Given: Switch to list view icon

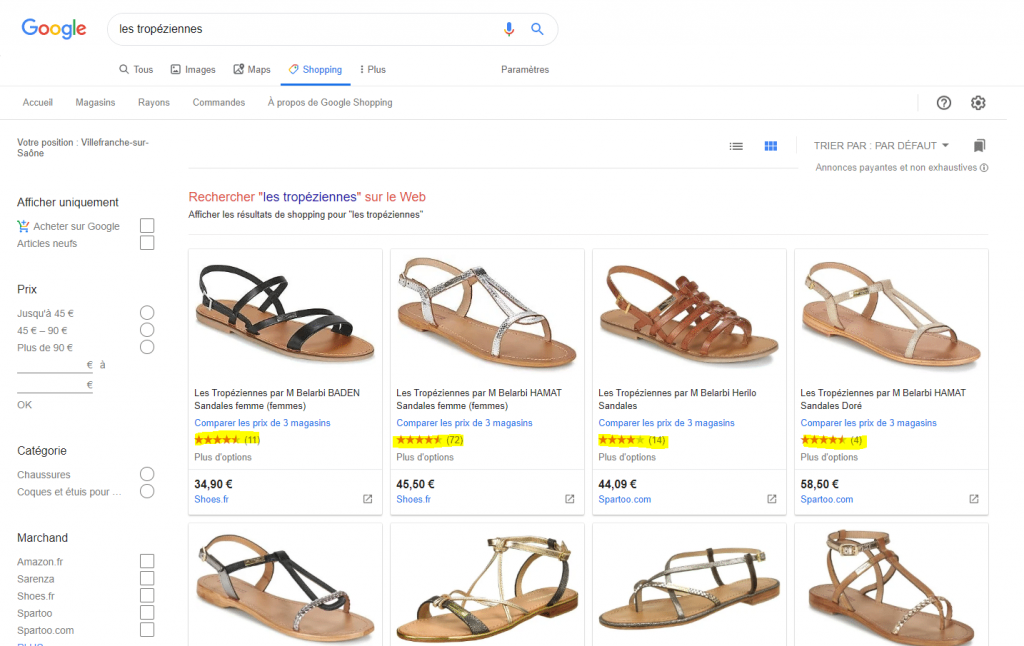Looking at the screenshot, I should [736, 146].
